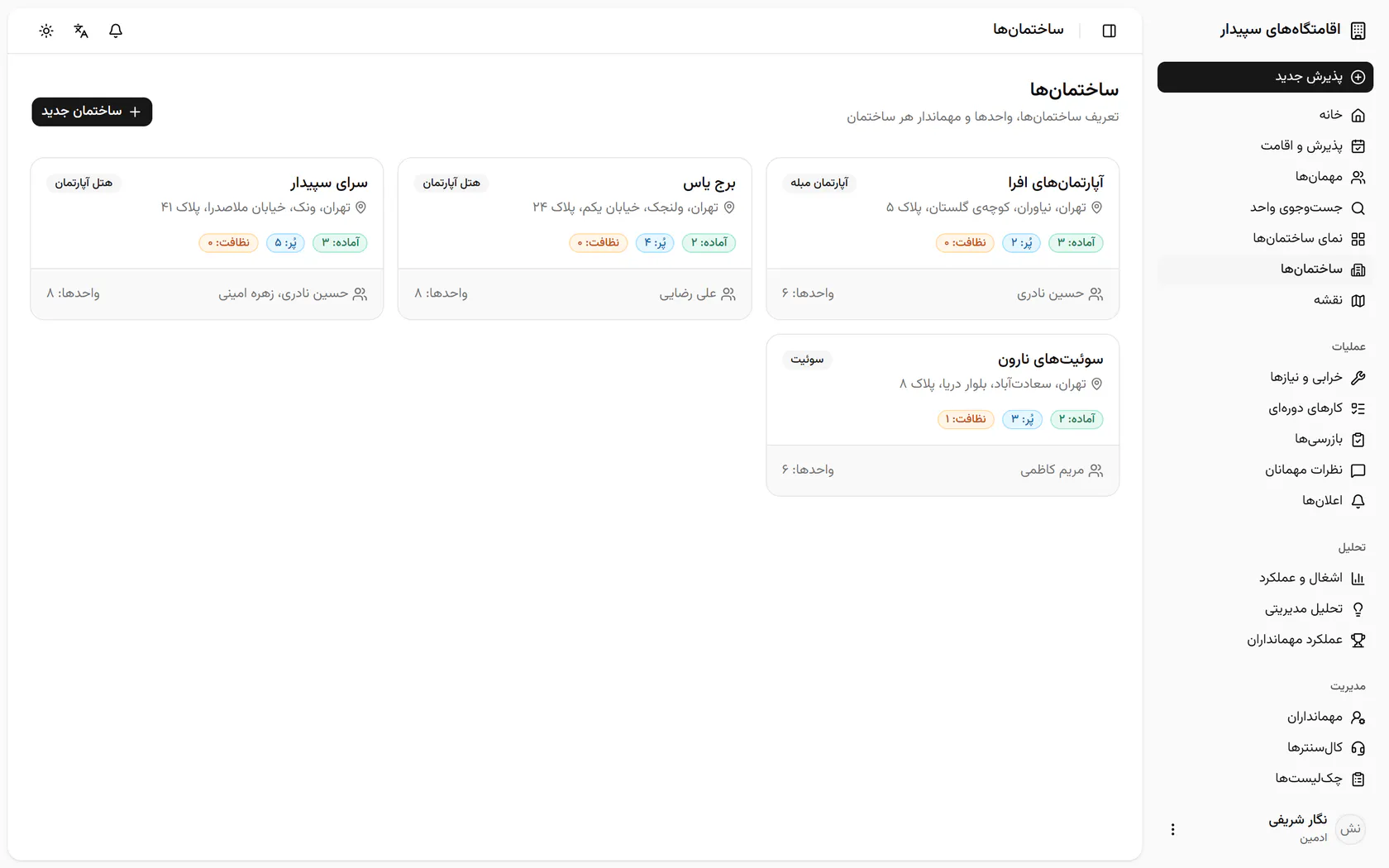Click the پذیرش جدید button
Image resolution: width=1389 pixels, height=868 pixels.
click(x=1265, y=77)
